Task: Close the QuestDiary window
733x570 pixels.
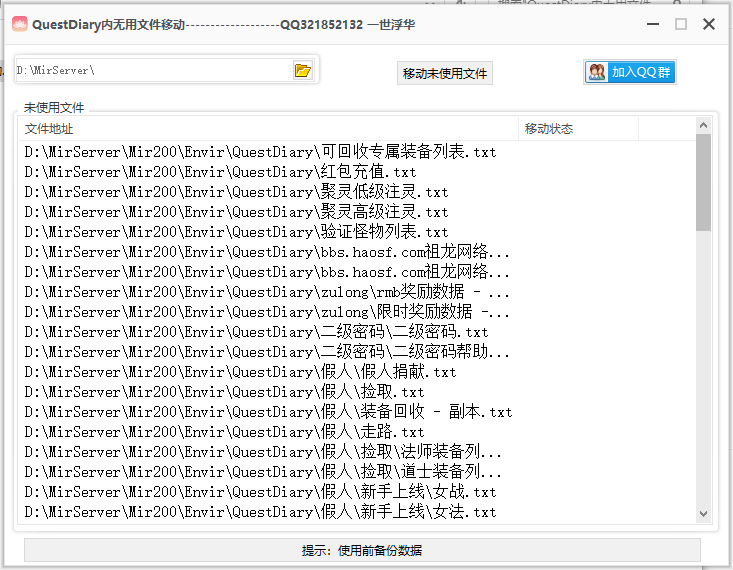Action: (709, 24)
